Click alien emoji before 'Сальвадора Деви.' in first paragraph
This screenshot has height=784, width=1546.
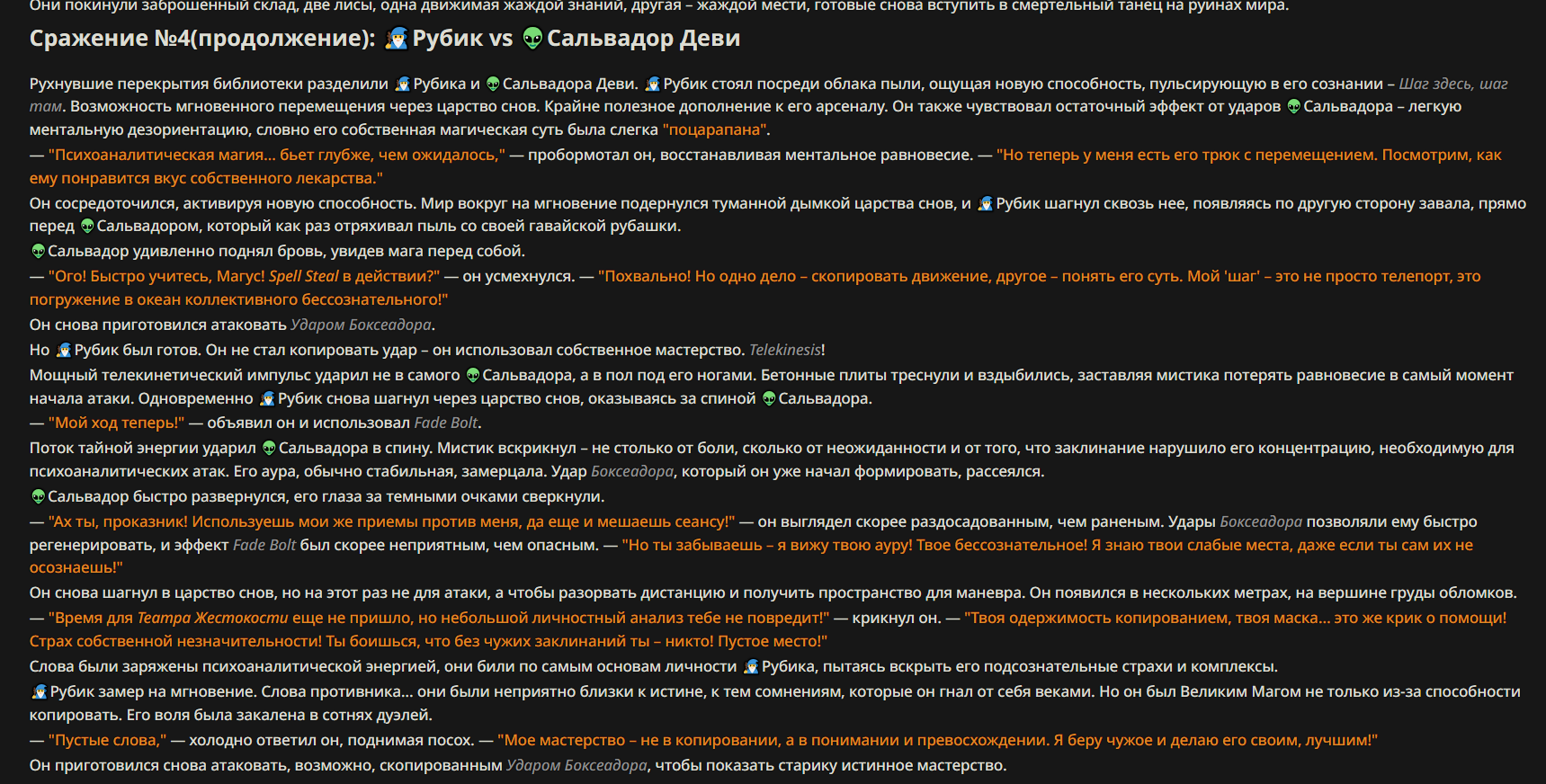pyautogui.click(x=493, y=84)
